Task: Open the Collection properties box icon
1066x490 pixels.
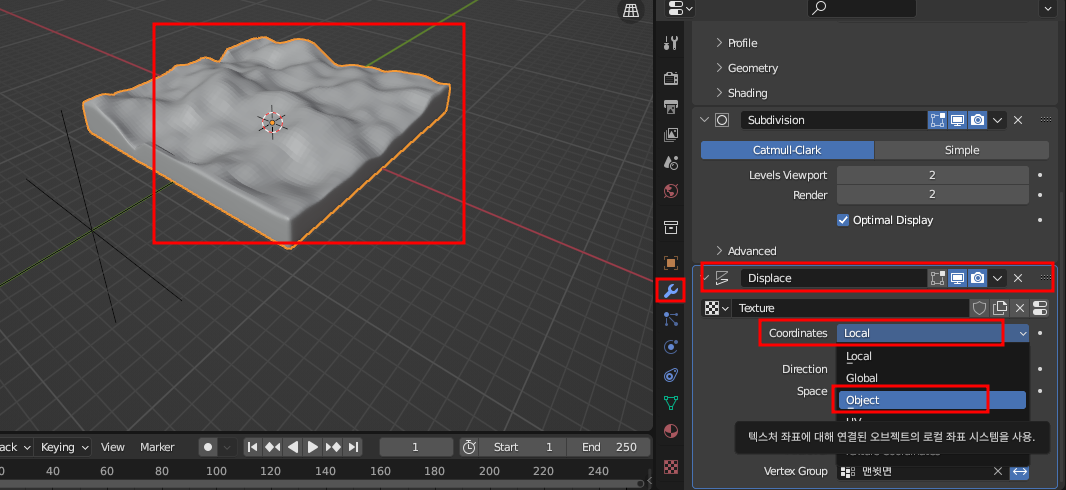Action: (671, 226)
